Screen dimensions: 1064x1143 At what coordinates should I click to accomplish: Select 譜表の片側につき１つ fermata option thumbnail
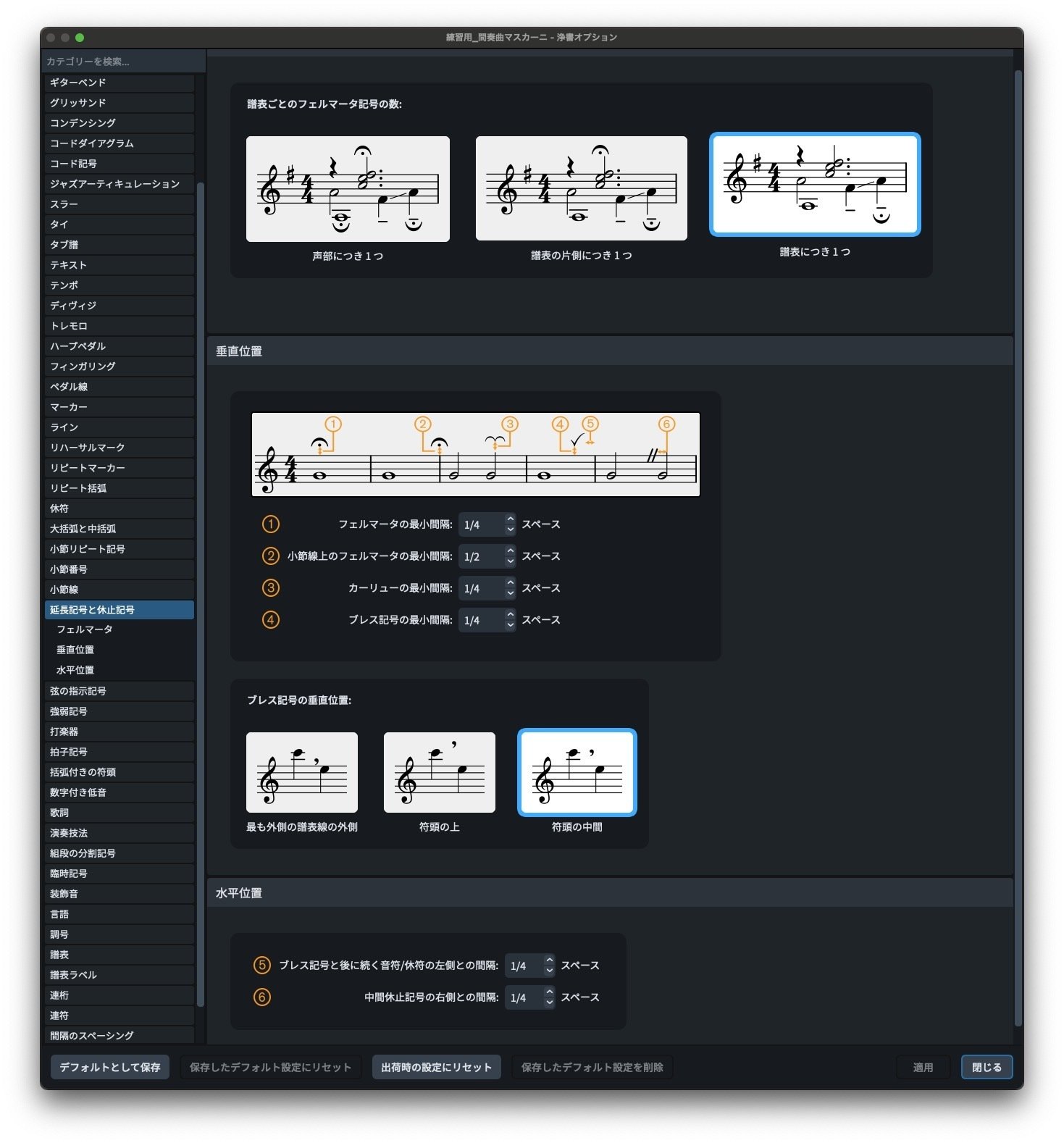click(581, 188)
